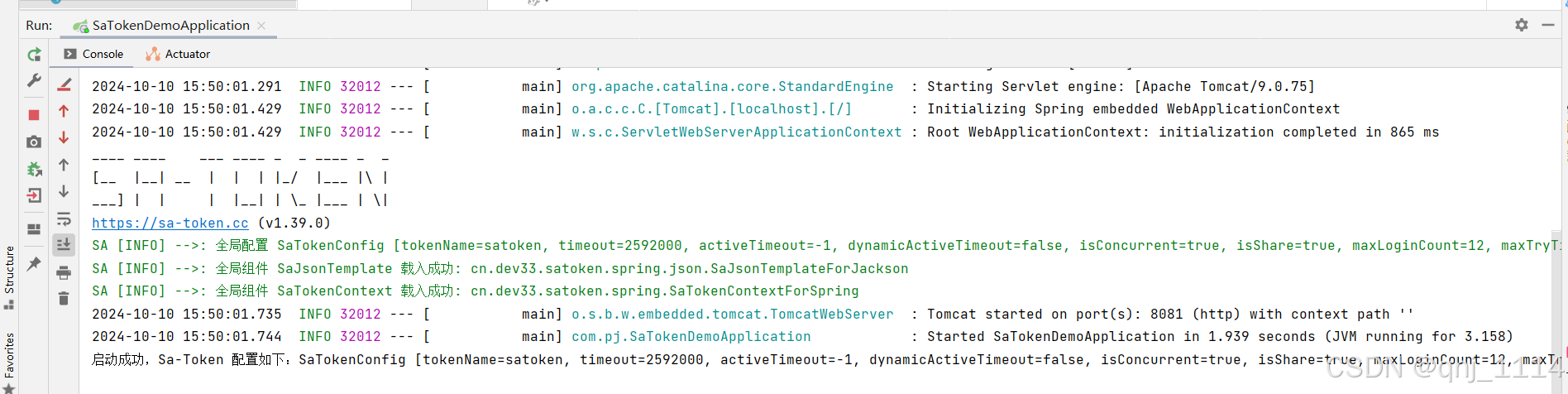Close the SaTokenDemoApplication run tab
This screenshot has height=394, width=1568.
[x=261, y=26]
